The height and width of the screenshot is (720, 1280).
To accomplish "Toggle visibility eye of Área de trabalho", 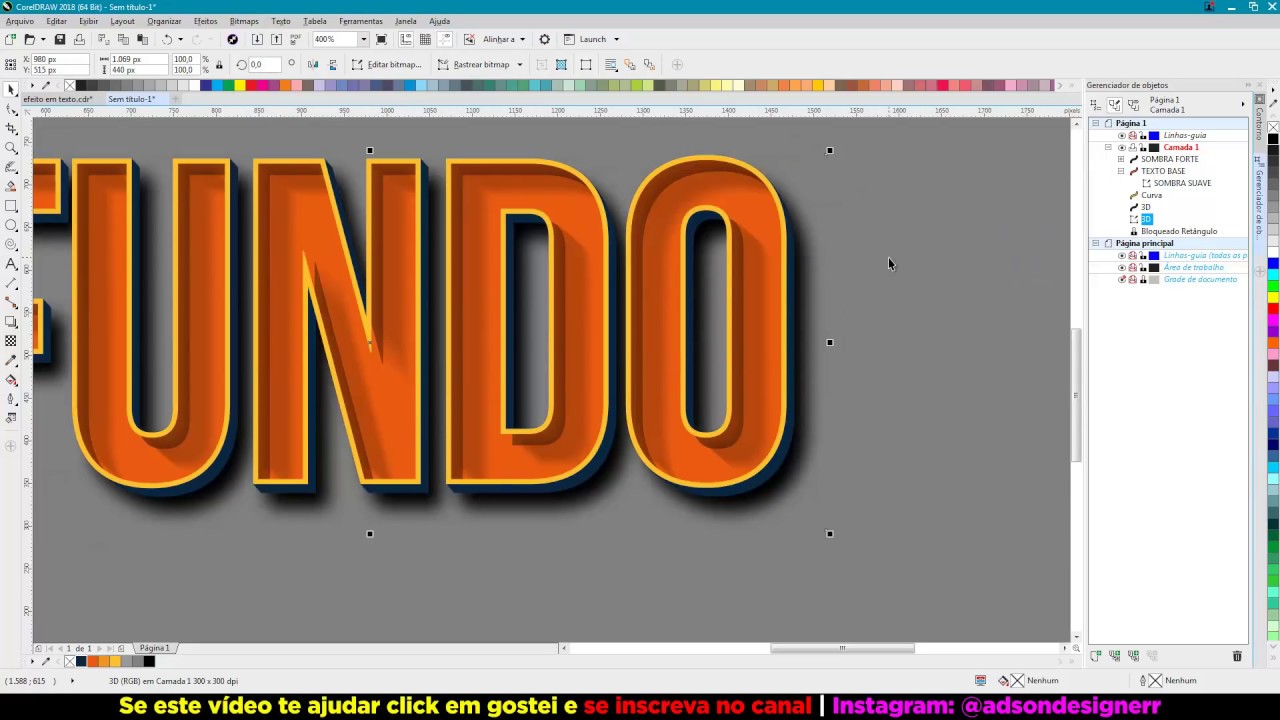I will (1122, 267).
